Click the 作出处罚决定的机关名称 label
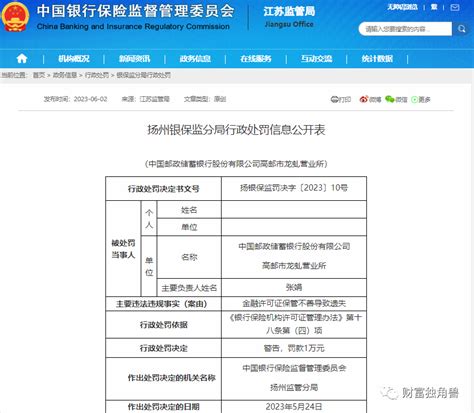The image size is (474, 413). coord(172,378)
